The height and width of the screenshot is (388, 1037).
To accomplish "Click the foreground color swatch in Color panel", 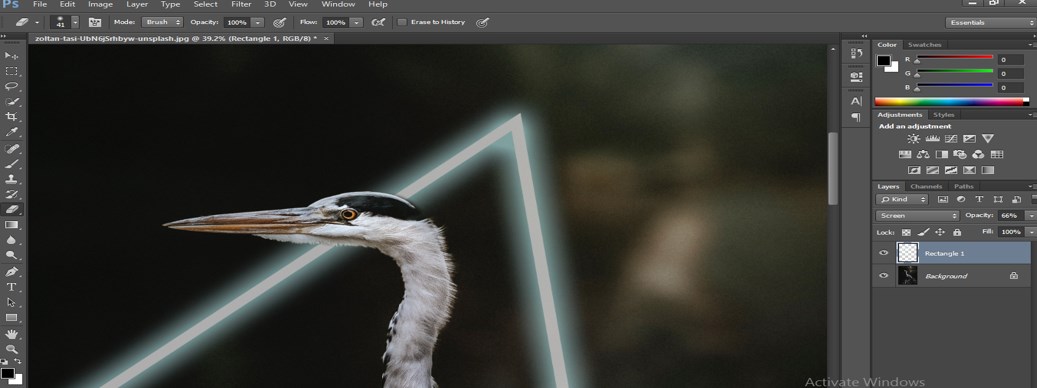I will 883,61.
